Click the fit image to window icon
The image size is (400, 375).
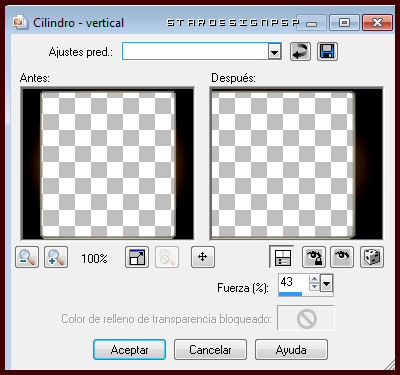(x=137, y=257)
